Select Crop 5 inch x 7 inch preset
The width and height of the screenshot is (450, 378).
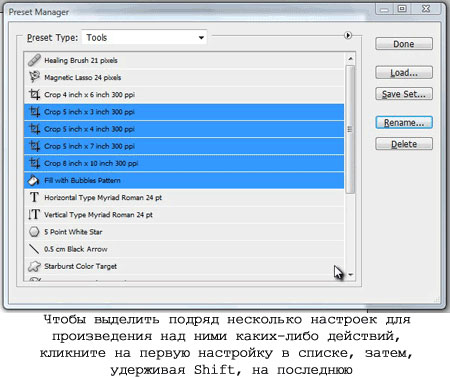coord(184,146)
